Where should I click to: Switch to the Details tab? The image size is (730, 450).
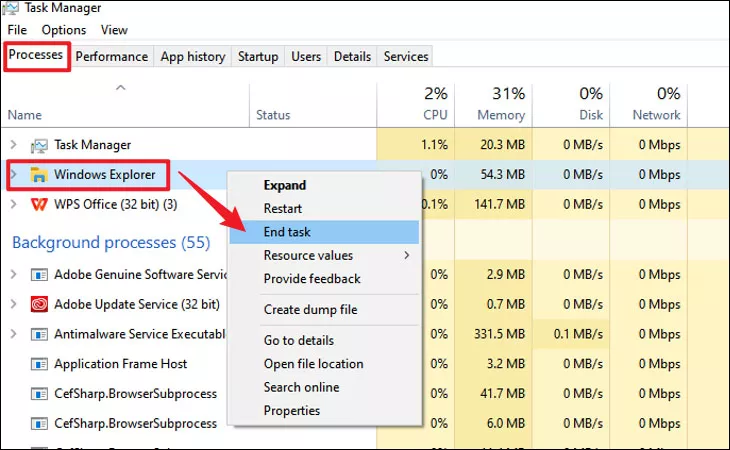352,56
